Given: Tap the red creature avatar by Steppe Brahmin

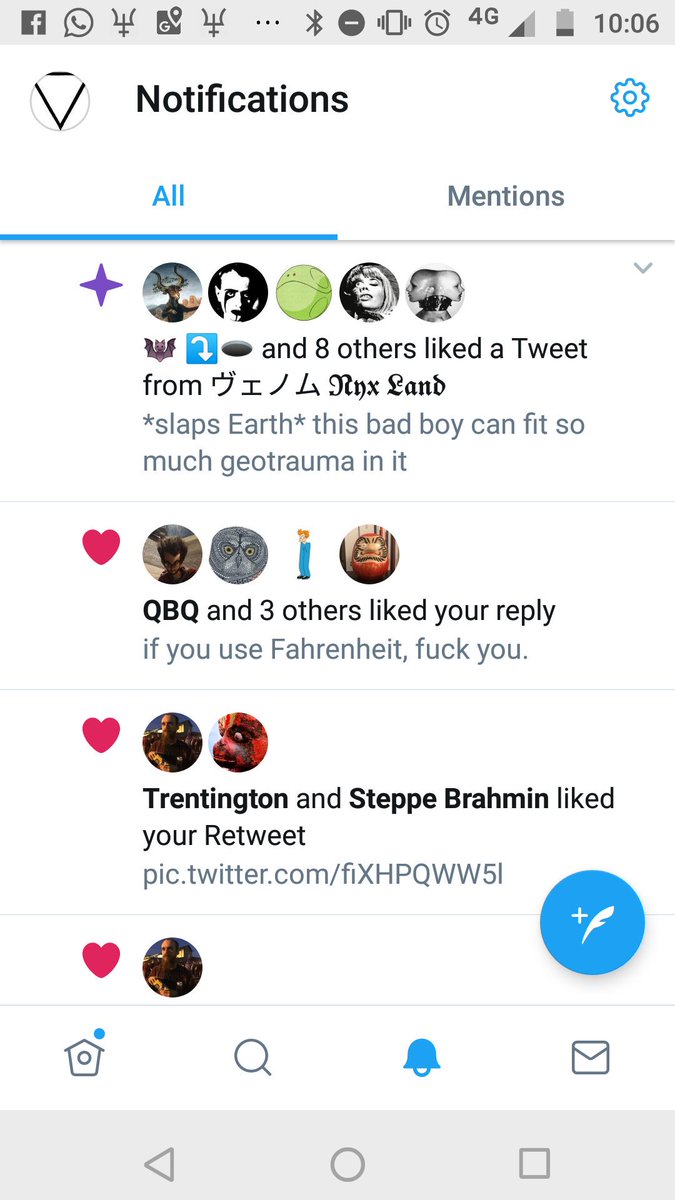Looking at the screenshot, I should (x=238, y=742).
